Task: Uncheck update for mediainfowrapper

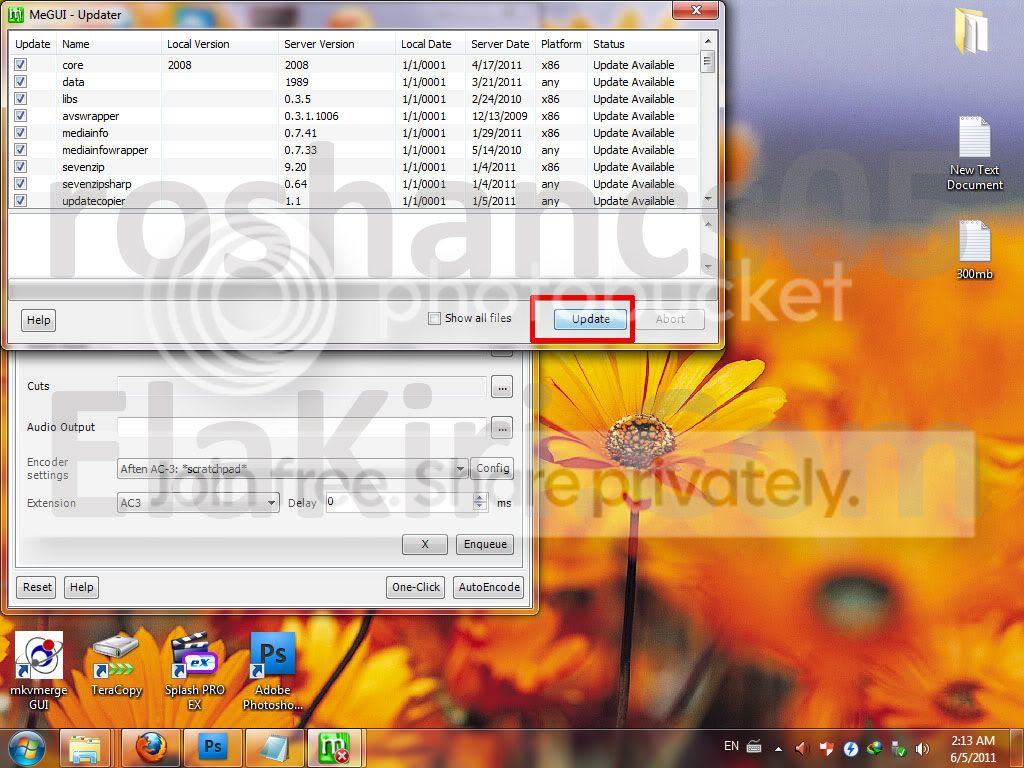Action: 21,150
